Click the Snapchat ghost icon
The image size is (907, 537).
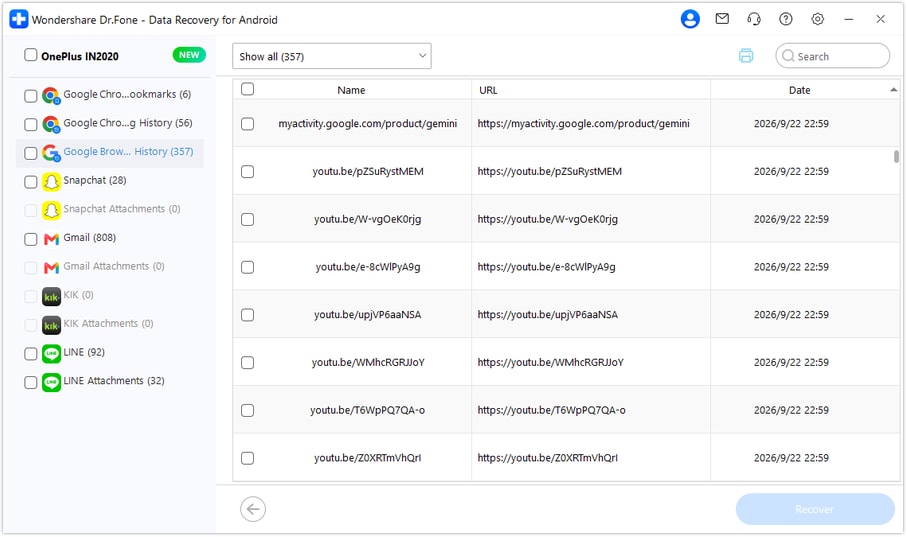(51, 181)
